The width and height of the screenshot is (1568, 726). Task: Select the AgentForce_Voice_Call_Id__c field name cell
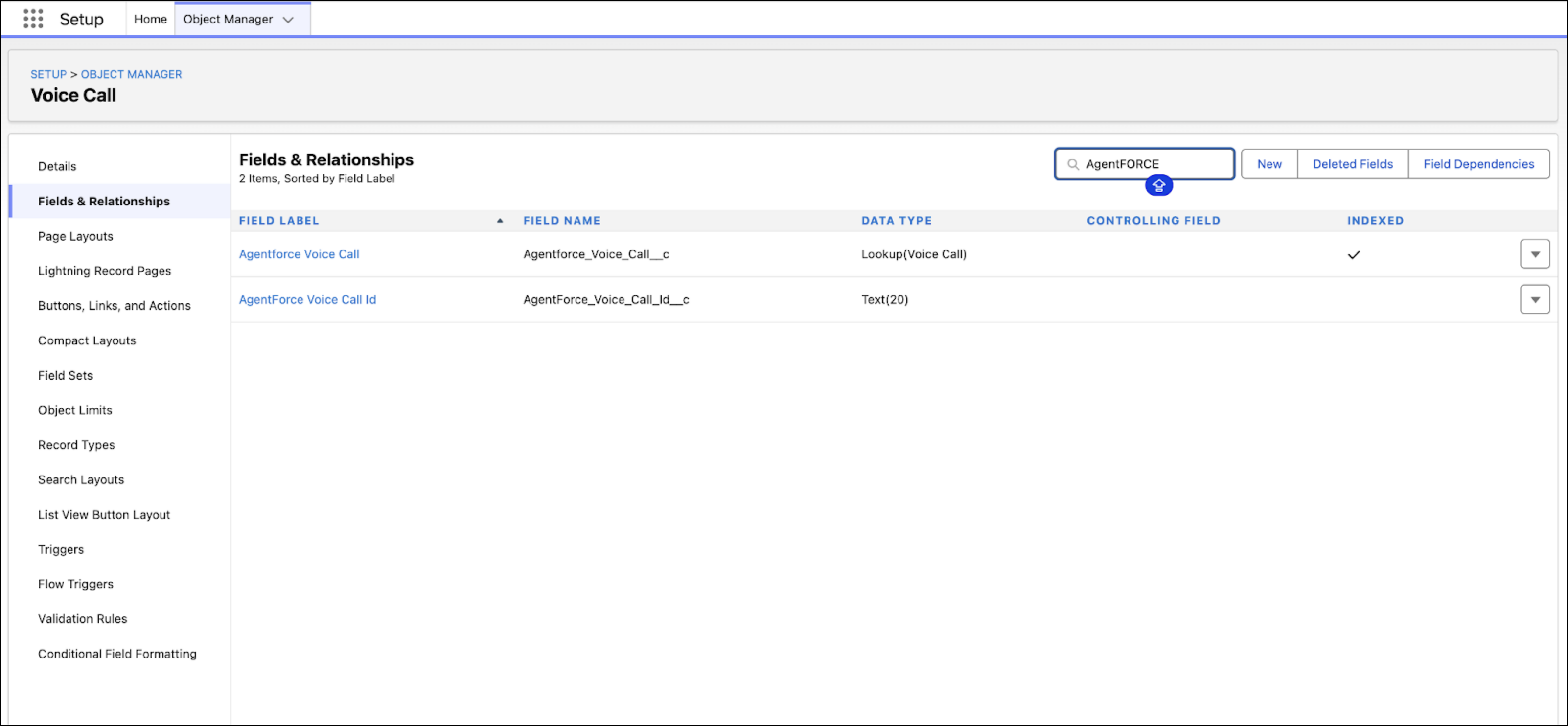tap(606, 299)
